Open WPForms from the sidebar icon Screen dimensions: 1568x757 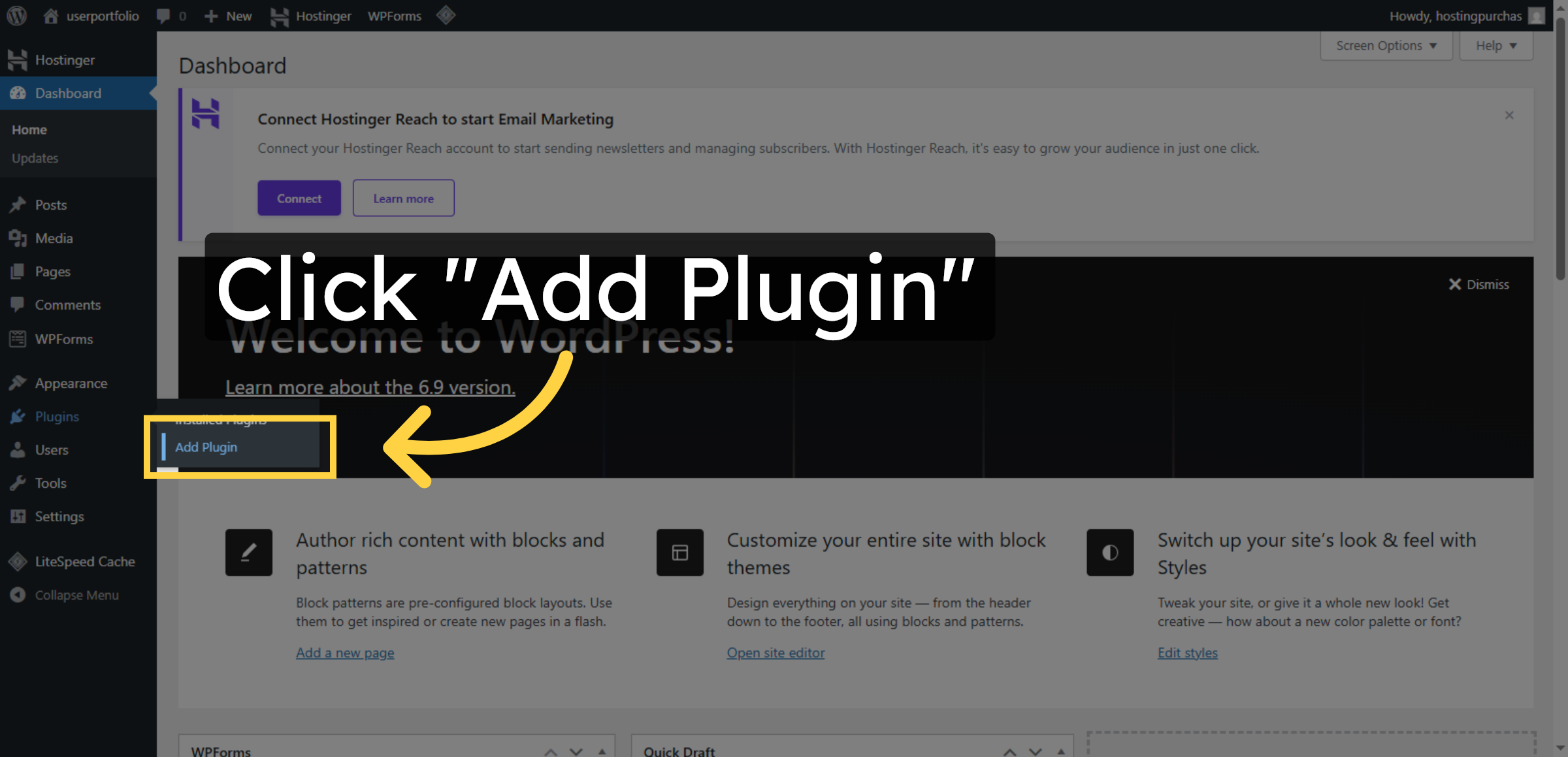click(18, 339)
